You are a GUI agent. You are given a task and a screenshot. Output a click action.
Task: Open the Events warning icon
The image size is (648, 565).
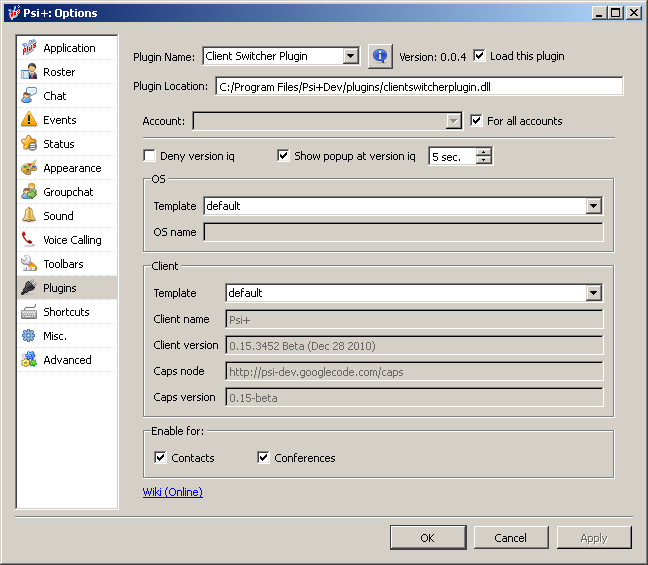29,120
